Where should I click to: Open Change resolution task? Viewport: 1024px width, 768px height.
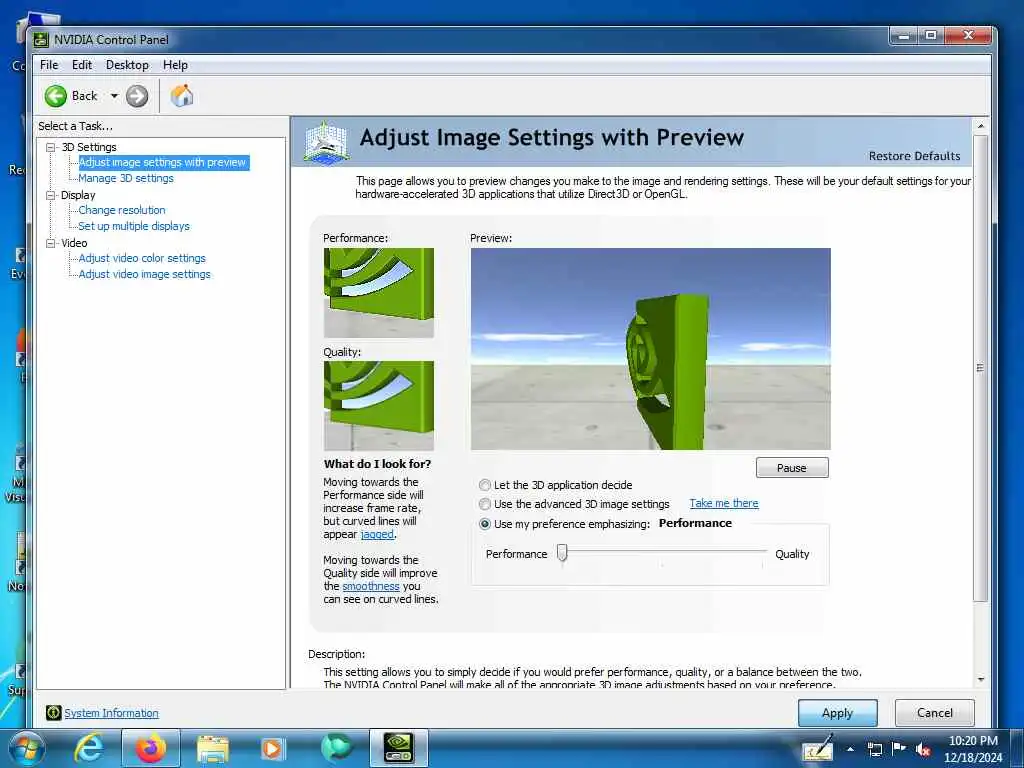(121, 210)
